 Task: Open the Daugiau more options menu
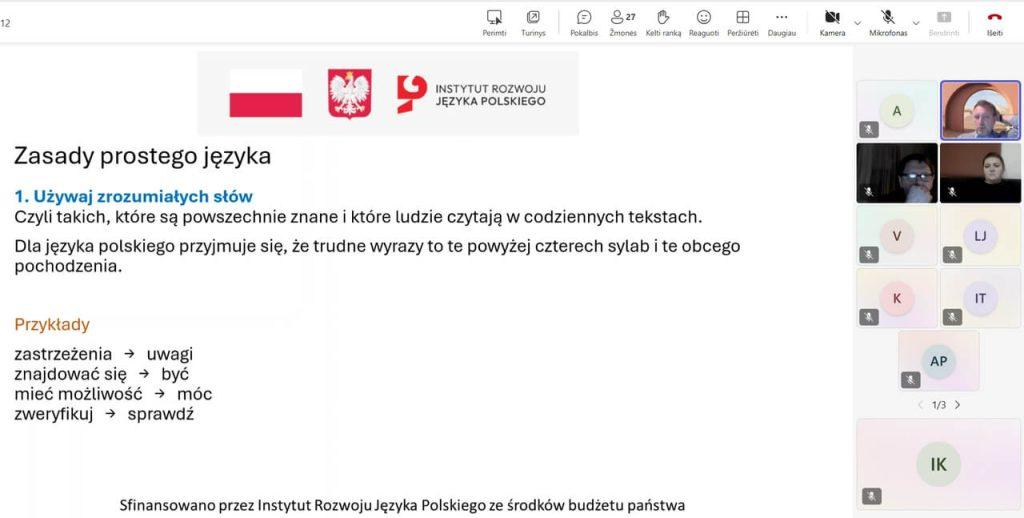pos(782,18)
